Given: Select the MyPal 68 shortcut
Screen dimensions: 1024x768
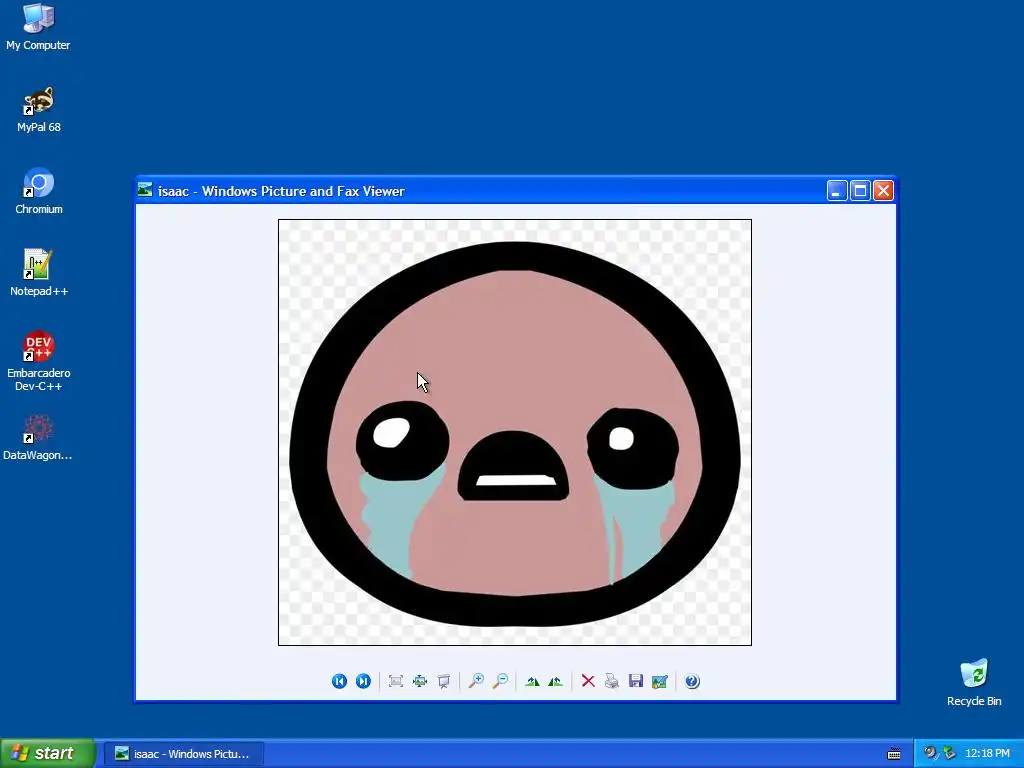Looking at the screenshot, I should point(39,110).
